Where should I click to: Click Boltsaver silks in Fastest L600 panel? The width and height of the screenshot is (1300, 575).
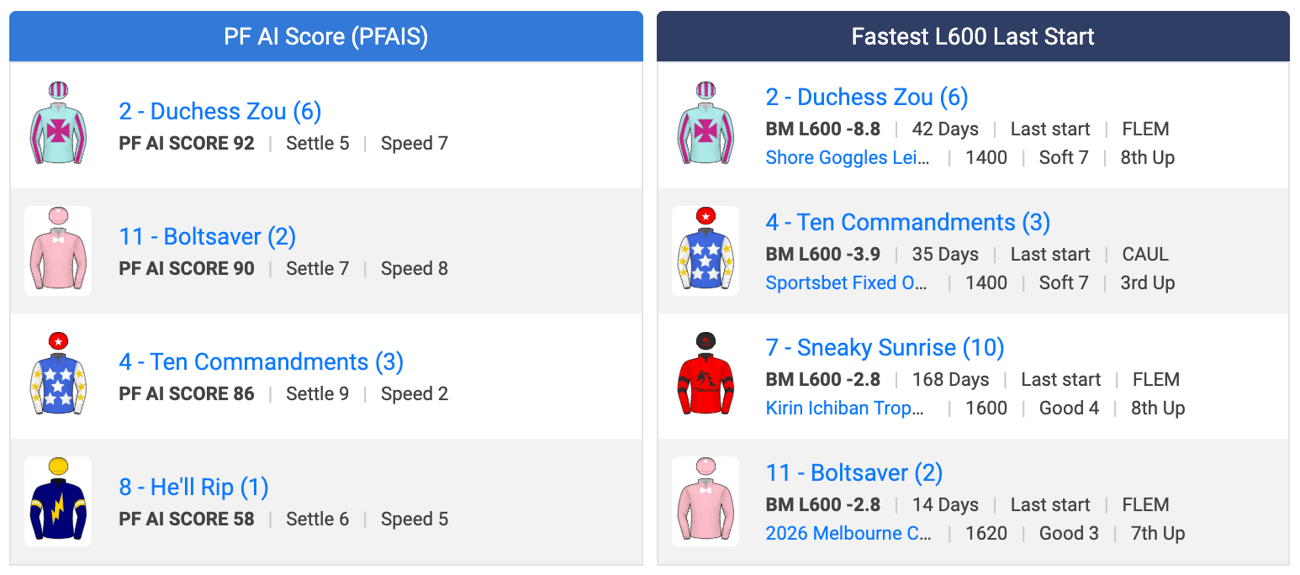pyautogui.click(x=706, y=501)
